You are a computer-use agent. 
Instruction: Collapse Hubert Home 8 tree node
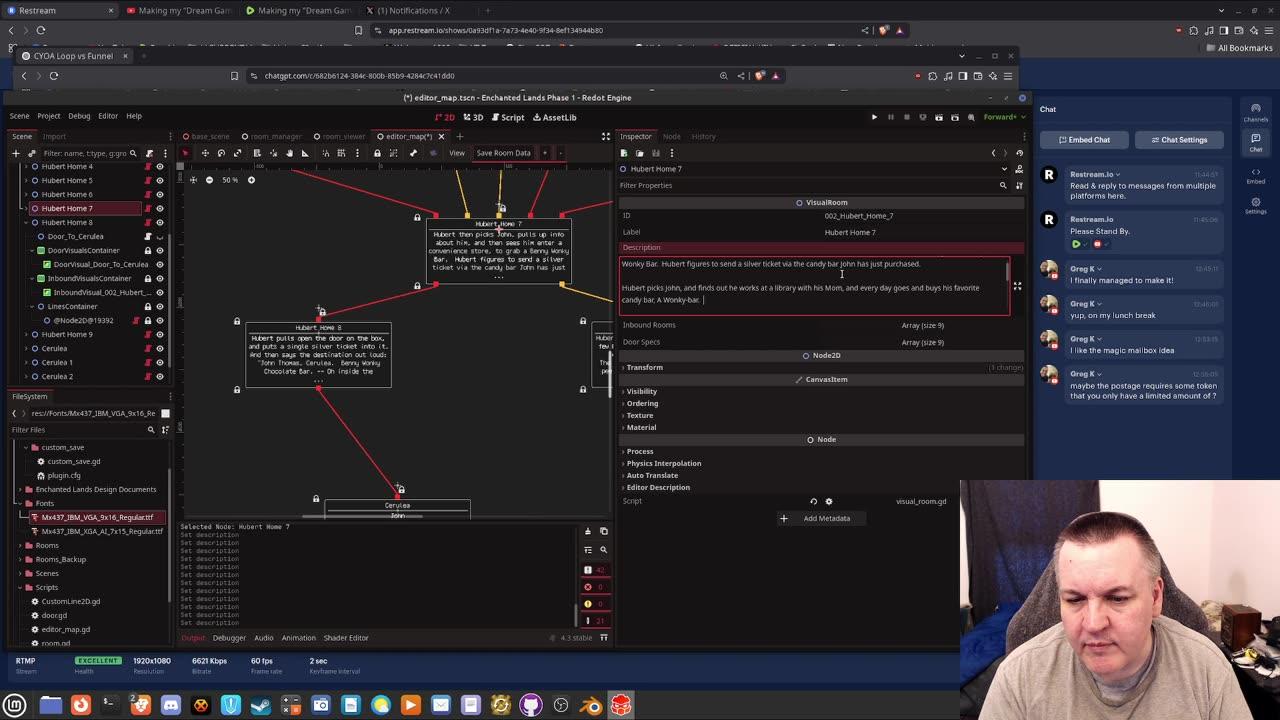click(26, 222)
